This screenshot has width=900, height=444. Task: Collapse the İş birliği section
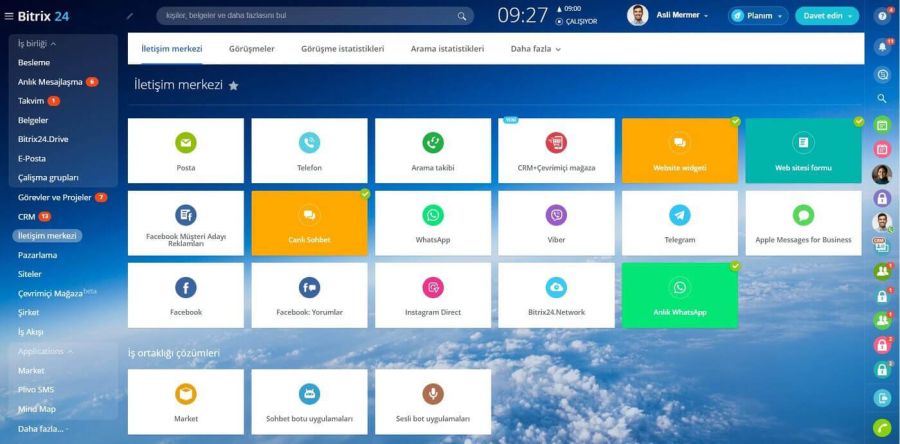point(37,44)
